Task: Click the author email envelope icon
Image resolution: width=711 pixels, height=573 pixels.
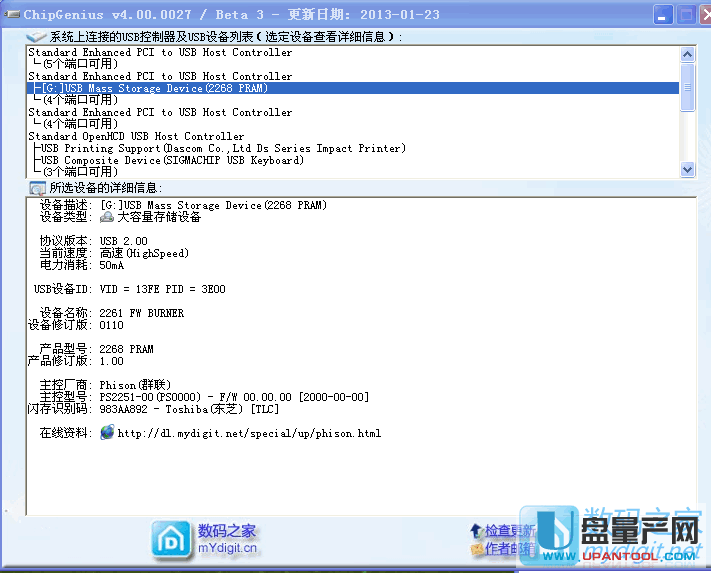Action: [x=477, y=549]
